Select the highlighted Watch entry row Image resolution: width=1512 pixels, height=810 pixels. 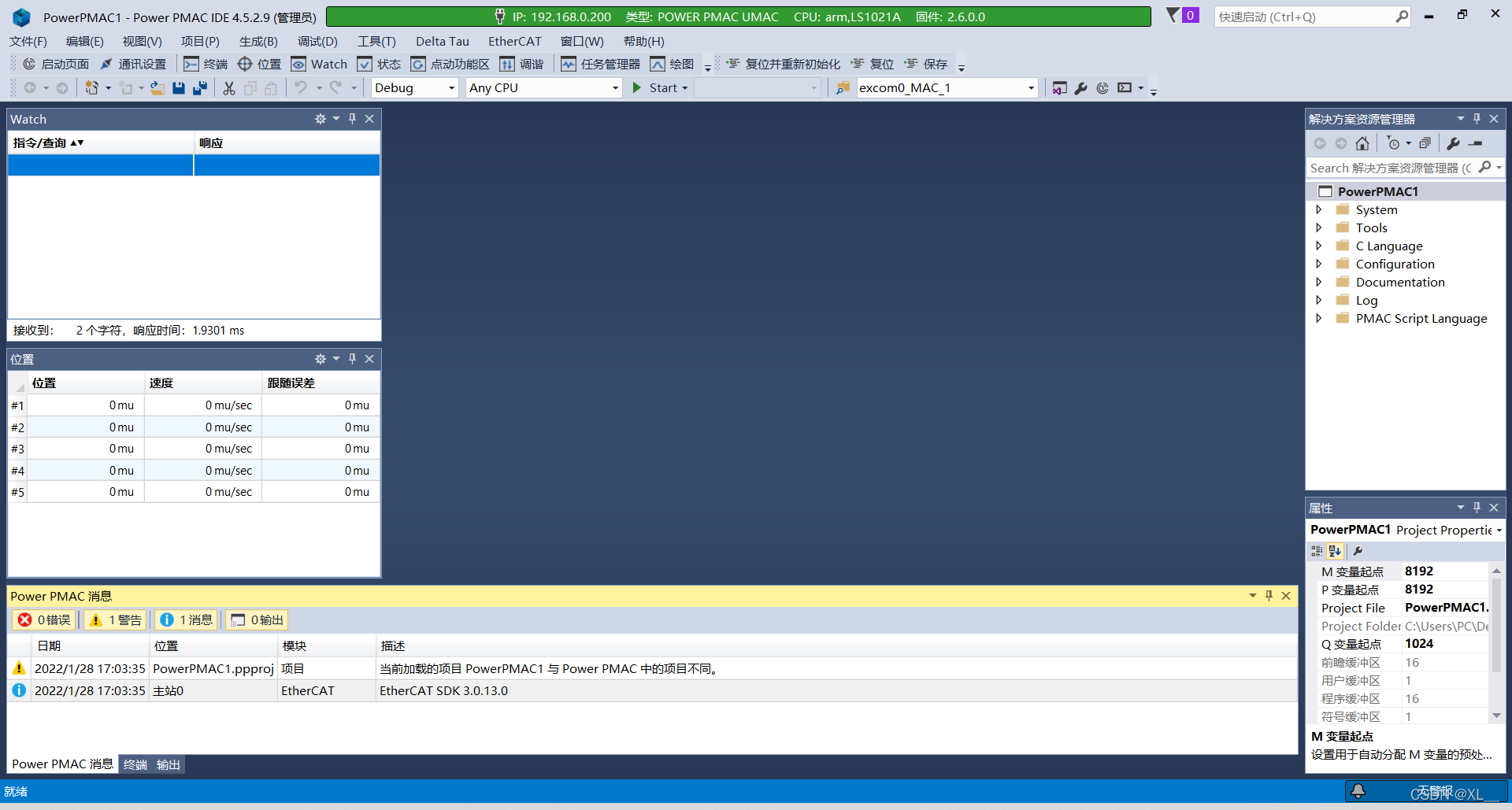pos(194,165)
